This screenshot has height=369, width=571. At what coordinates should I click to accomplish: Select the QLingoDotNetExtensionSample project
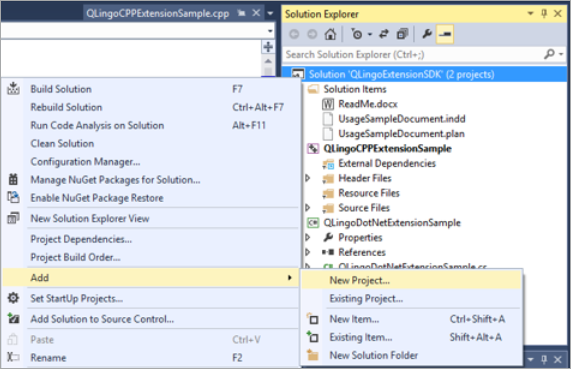[x=392, y=223]
